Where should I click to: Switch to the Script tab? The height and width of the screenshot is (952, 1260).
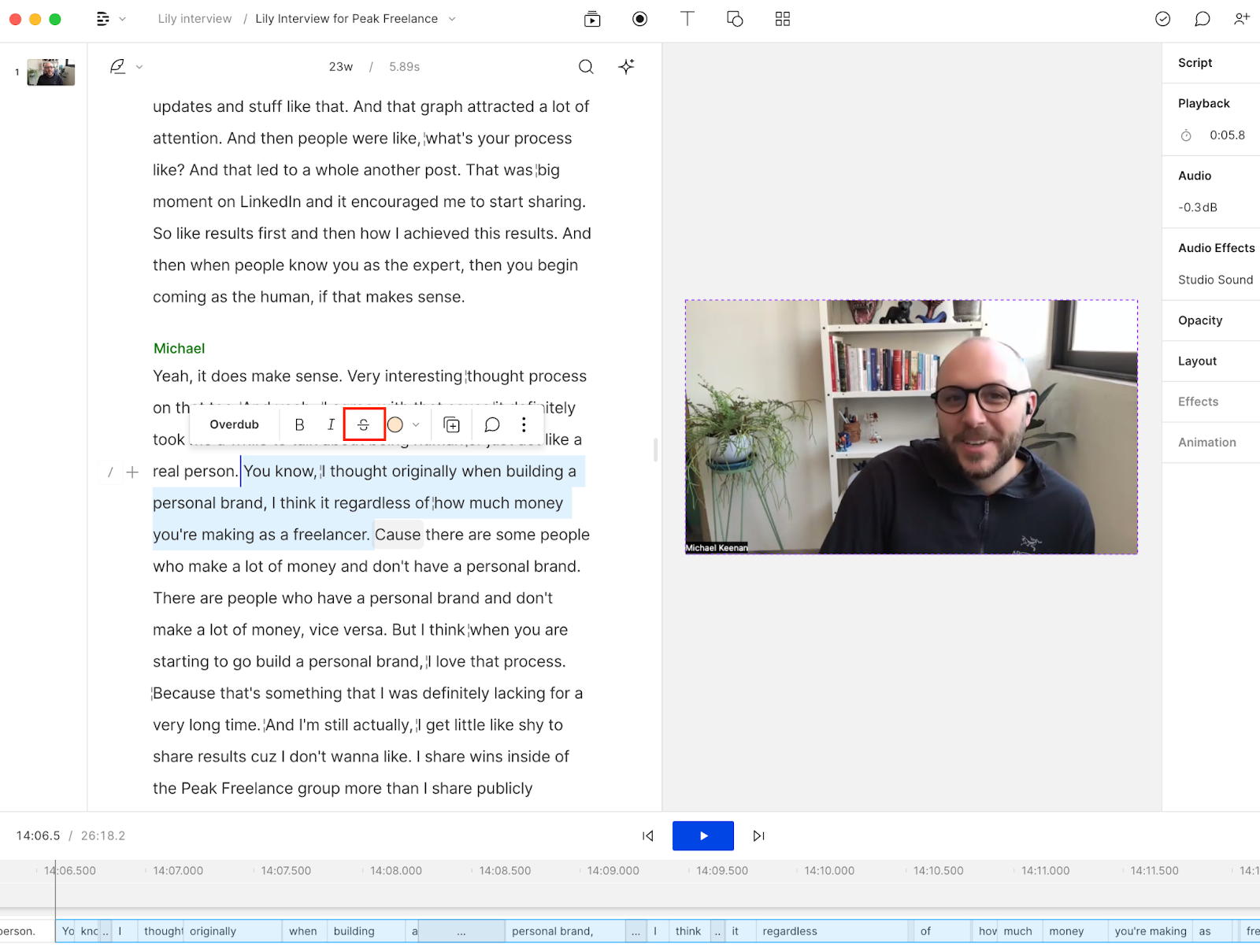[1194, 62]
